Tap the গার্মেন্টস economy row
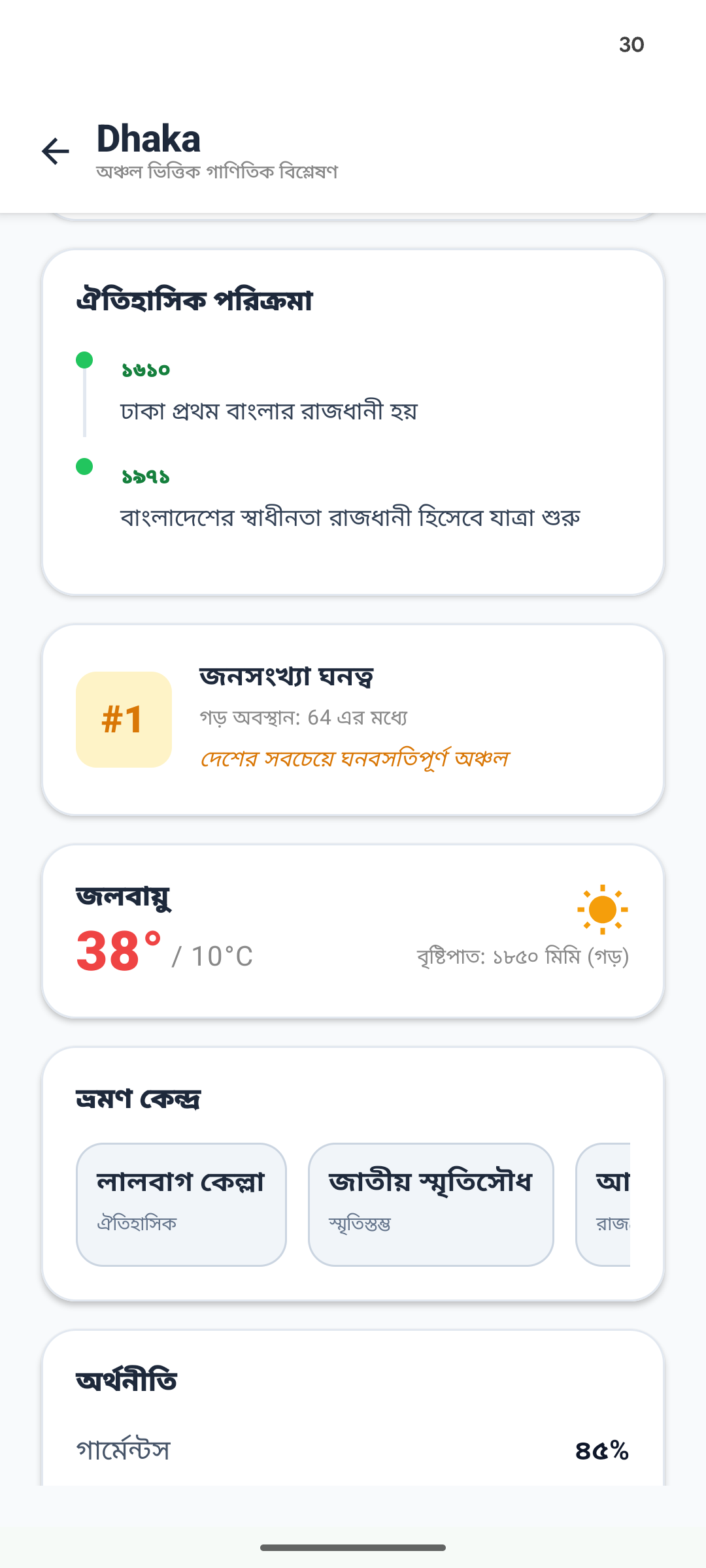The image size is (706, 1568). coord(124,1450)
